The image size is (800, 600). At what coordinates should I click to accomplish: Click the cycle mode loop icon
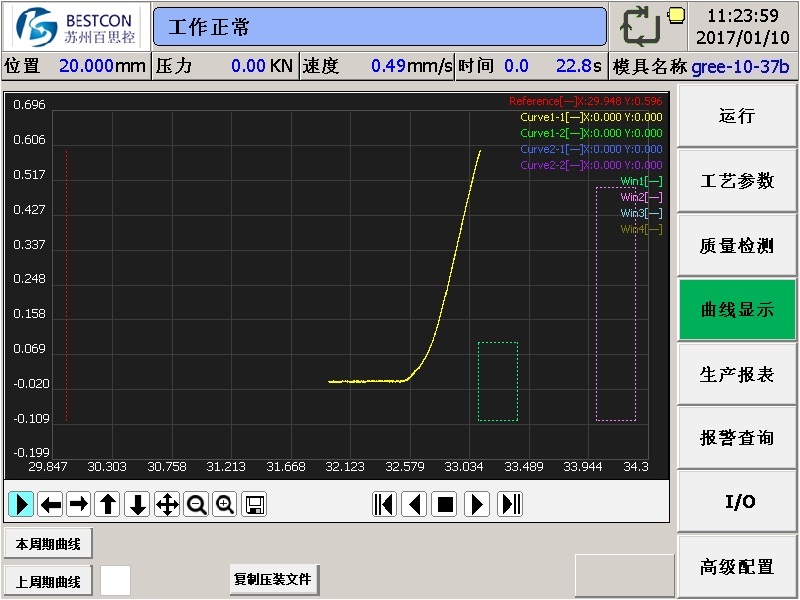tap(640, 27)
